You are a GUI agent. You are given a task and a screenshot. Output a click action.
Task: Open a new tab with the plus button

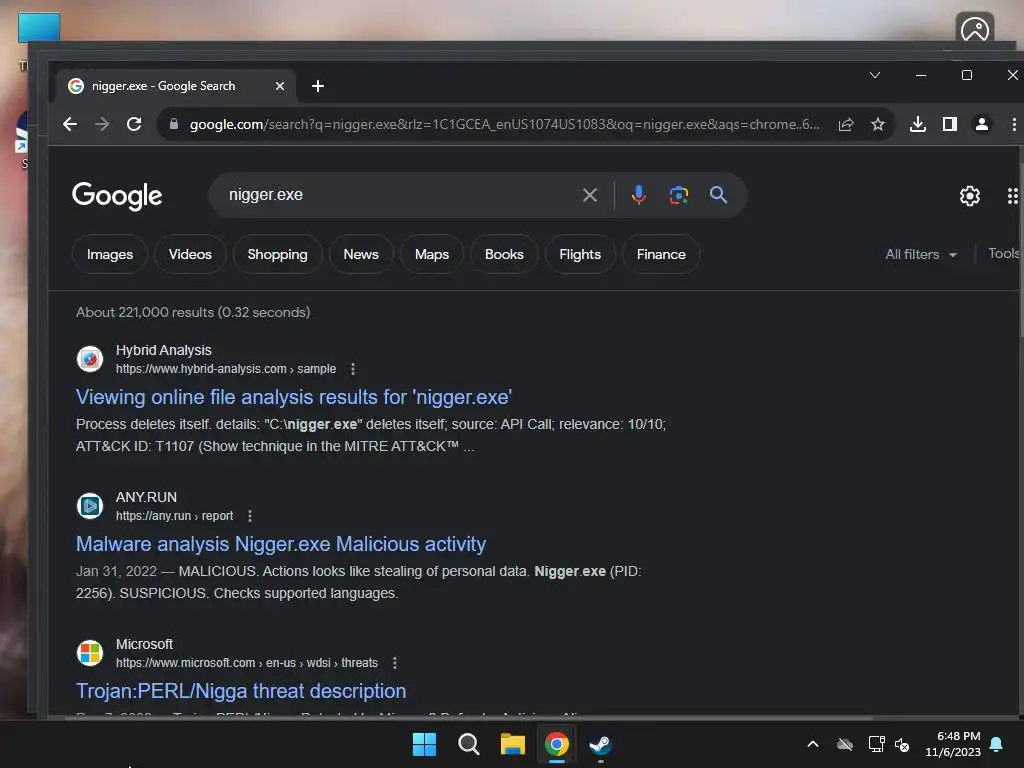318,86
